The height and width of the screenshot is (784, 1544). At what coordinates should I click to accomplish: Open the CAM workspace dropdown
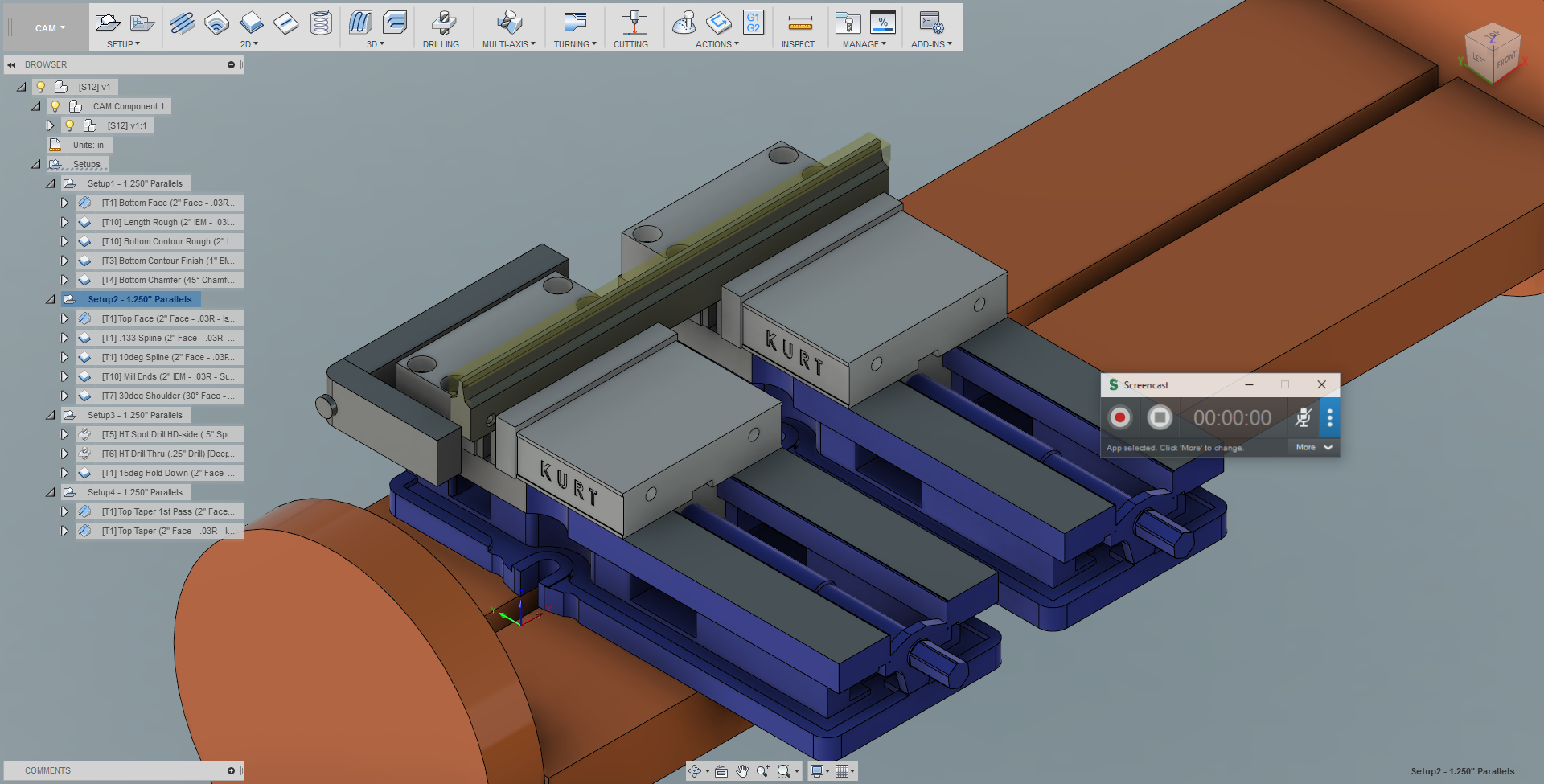50,28
